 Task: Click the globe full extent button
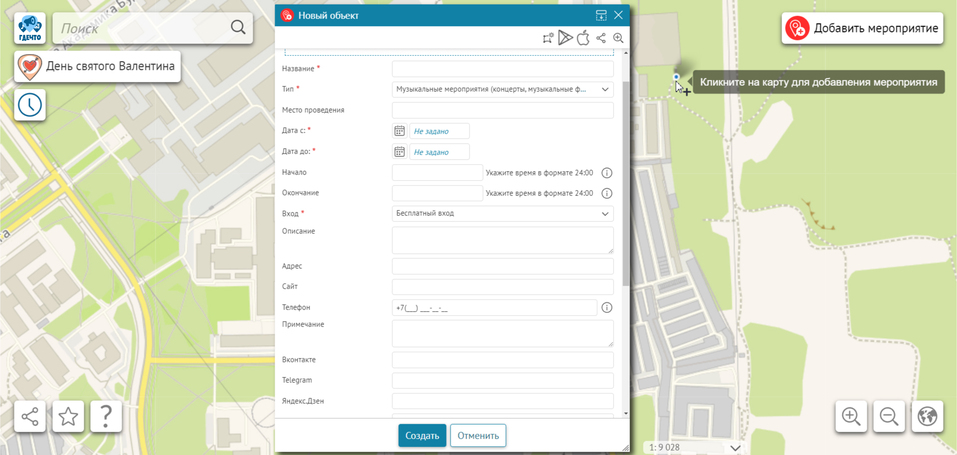coord(927,416)
